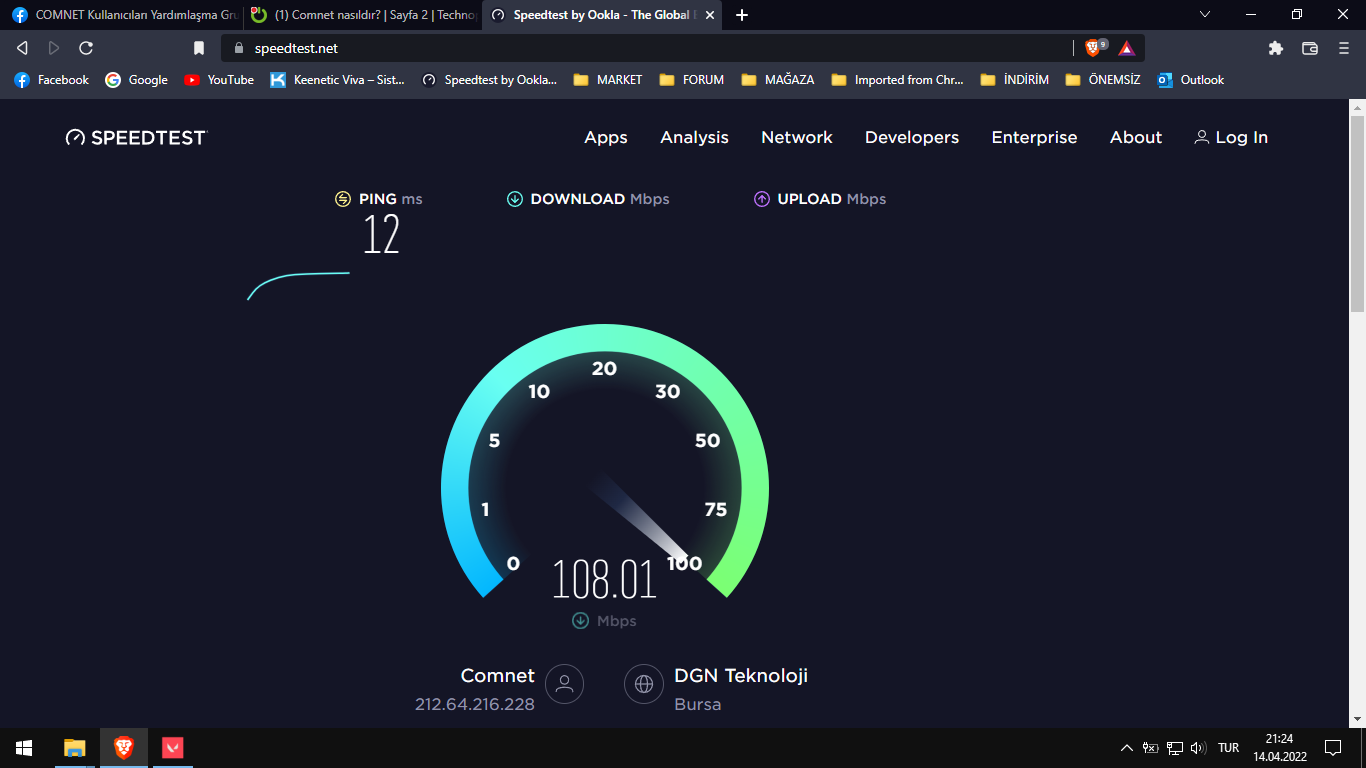Open the Enterprise menu item
Image resolution: width=1366 pixels, height=768 pixels.
point(1034,138)
